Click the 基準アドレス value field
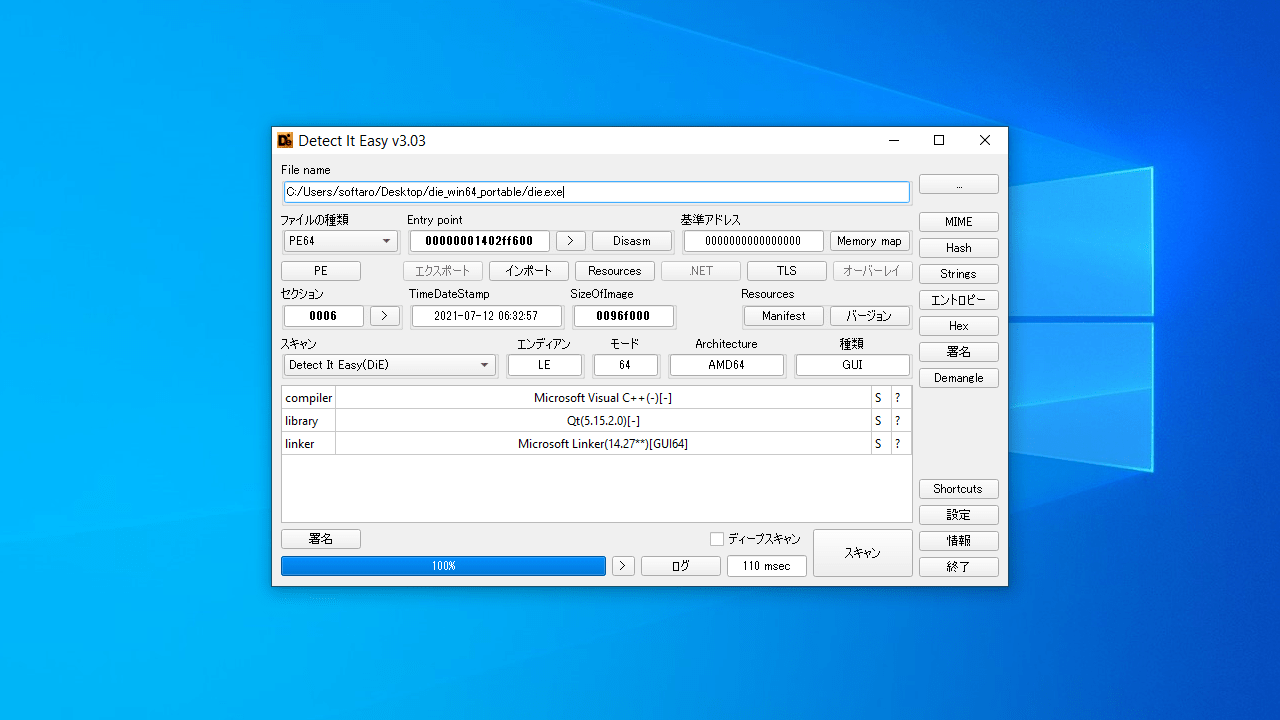Image resolution: width=1280 pixels, height=720 pixels. coord(754,241)
